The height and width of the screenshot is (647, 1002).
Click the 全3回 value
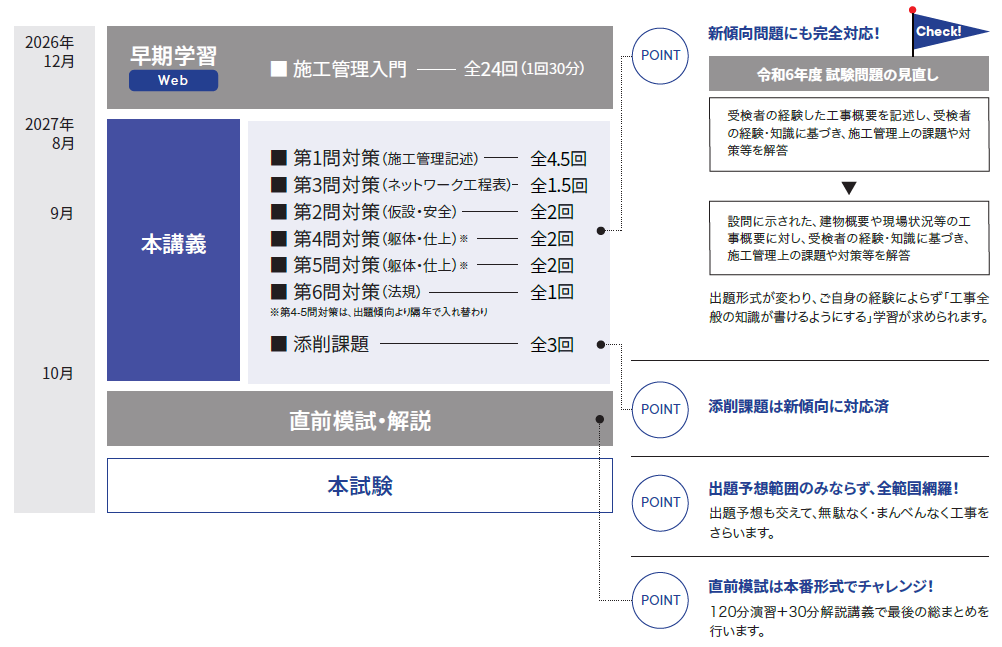(551, 345)
